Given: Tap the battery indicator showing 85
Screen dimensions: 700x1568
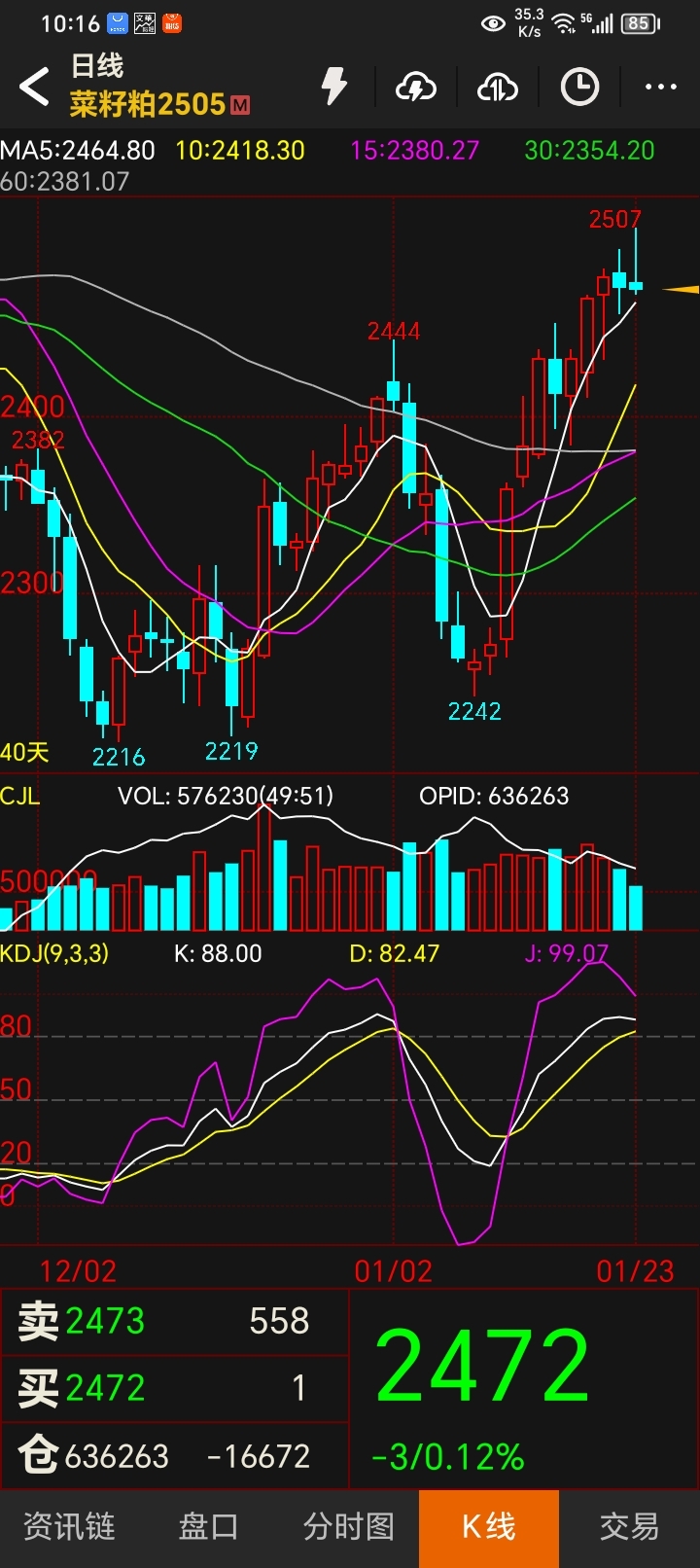Looking at the screenshot, I should [x=641, y=23].
